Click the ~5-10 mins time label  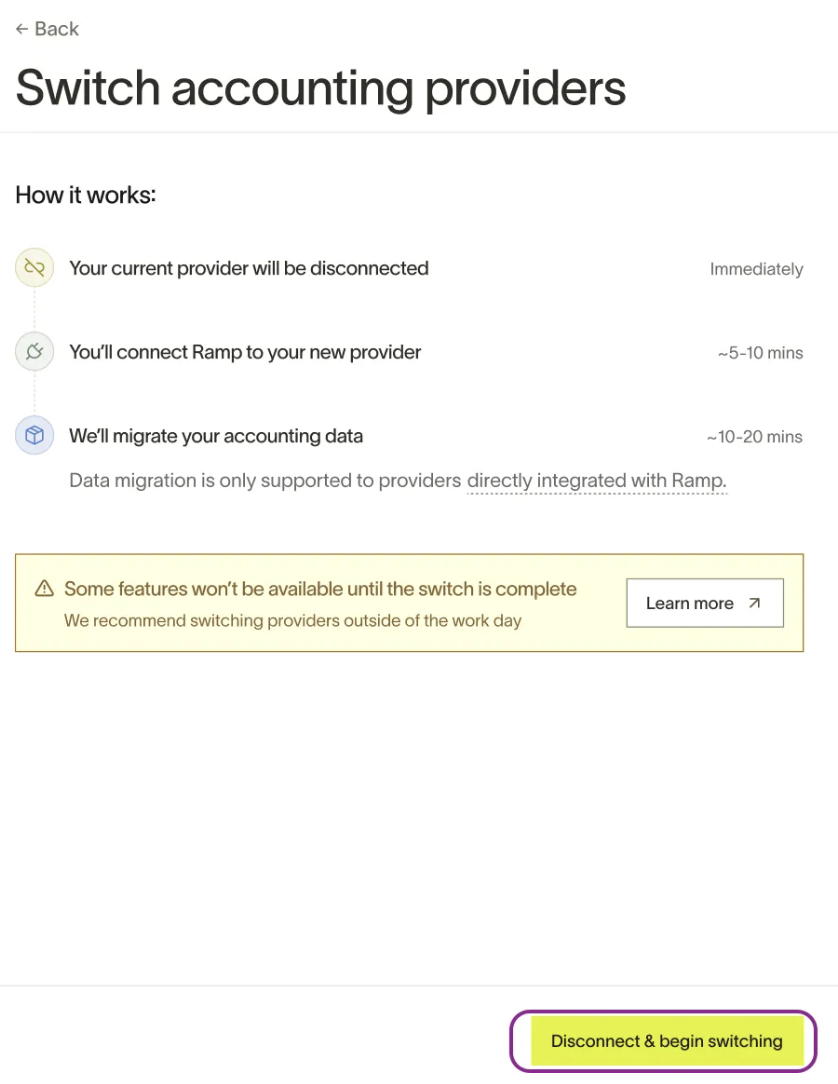click(761, 353)
